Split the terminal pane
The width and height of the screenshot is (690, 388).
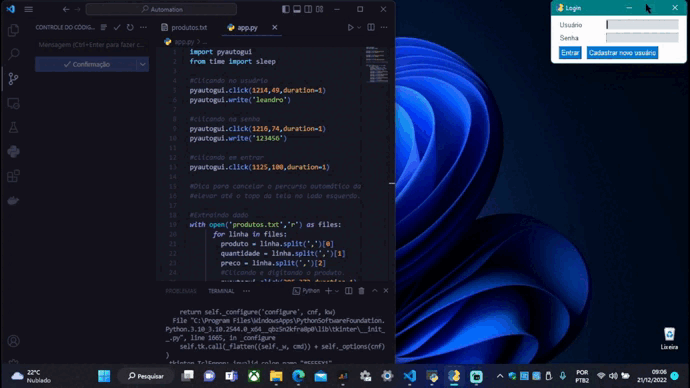click(349, 291)
